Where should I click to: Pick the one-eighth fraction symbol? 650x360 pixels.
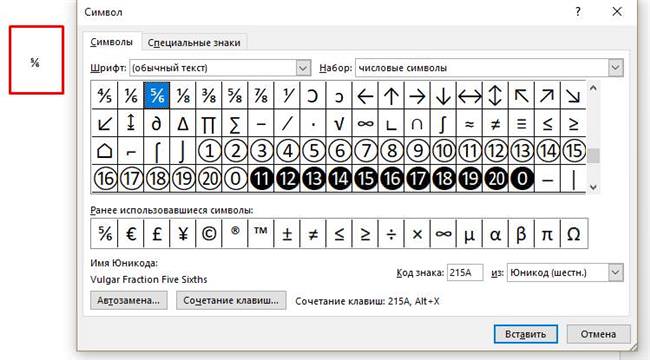[x=183, y=96]
